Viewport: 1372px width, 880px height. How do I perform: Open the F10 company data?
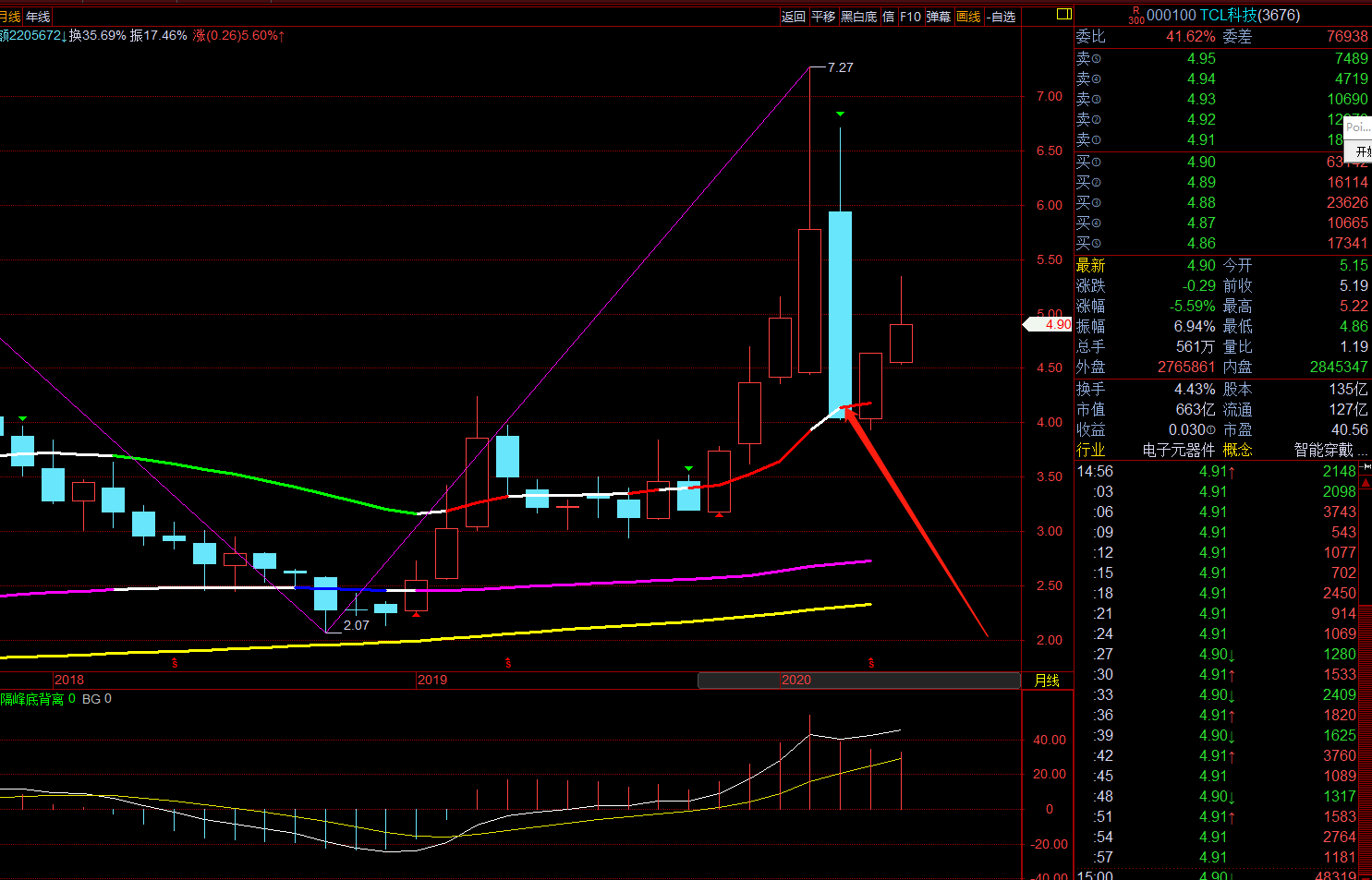(x=911, y=17)
